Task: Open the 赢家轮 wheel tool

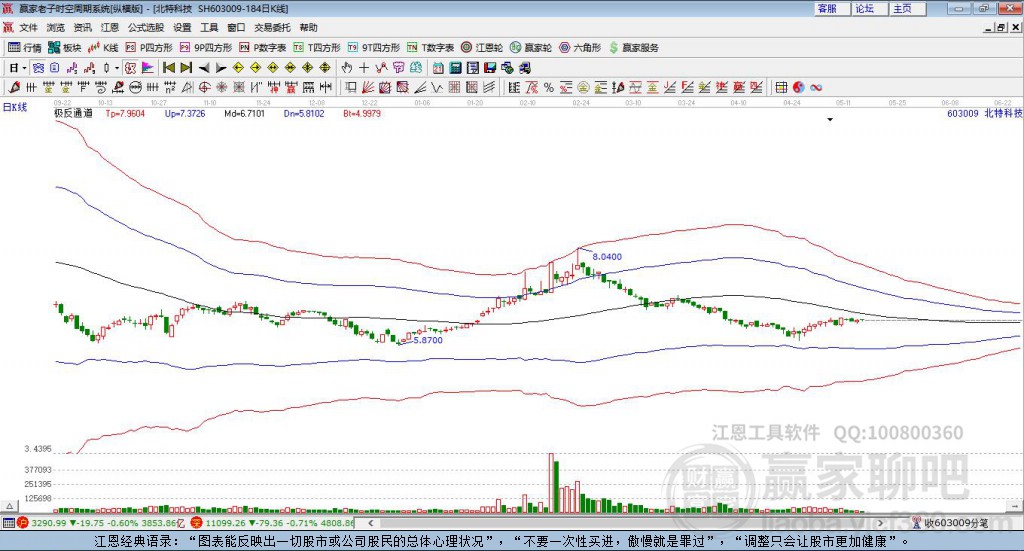Action: coord(531,48)
